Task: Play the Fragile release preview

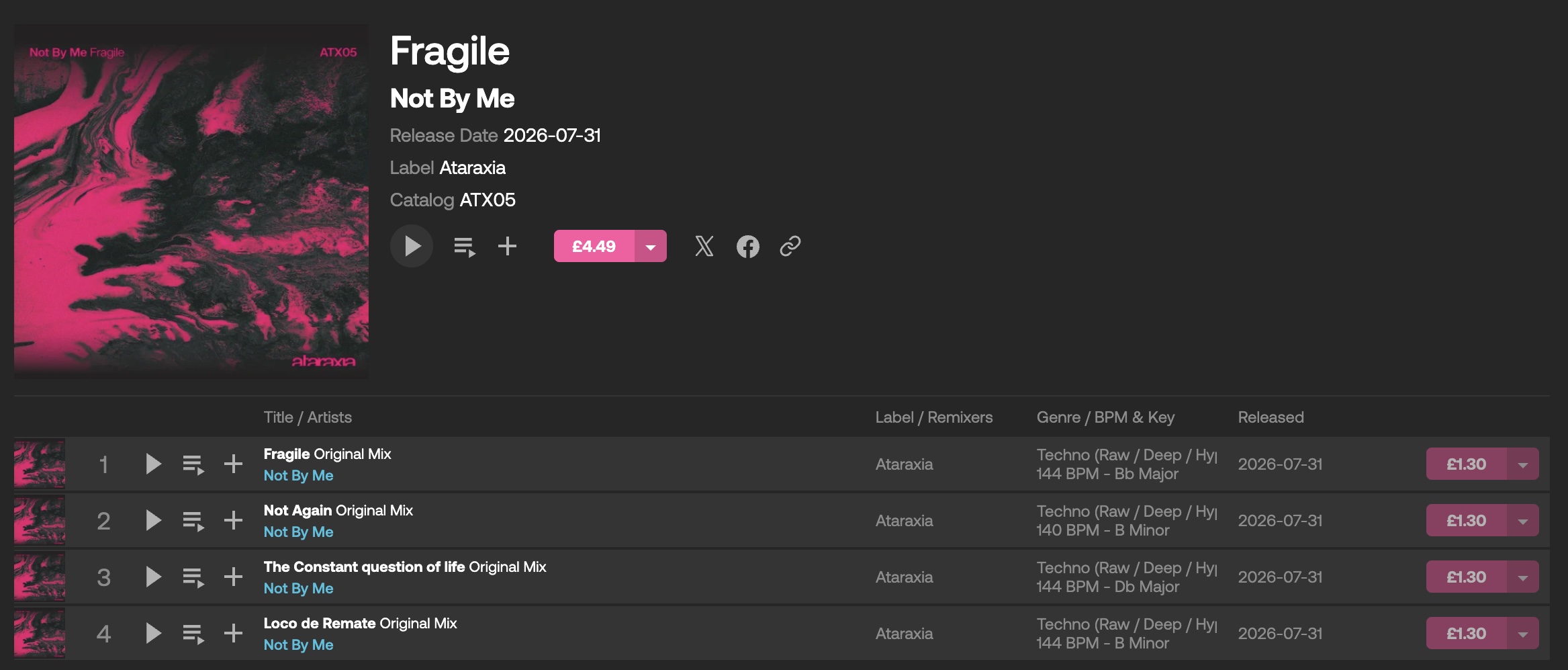Action: pos(412,246)
